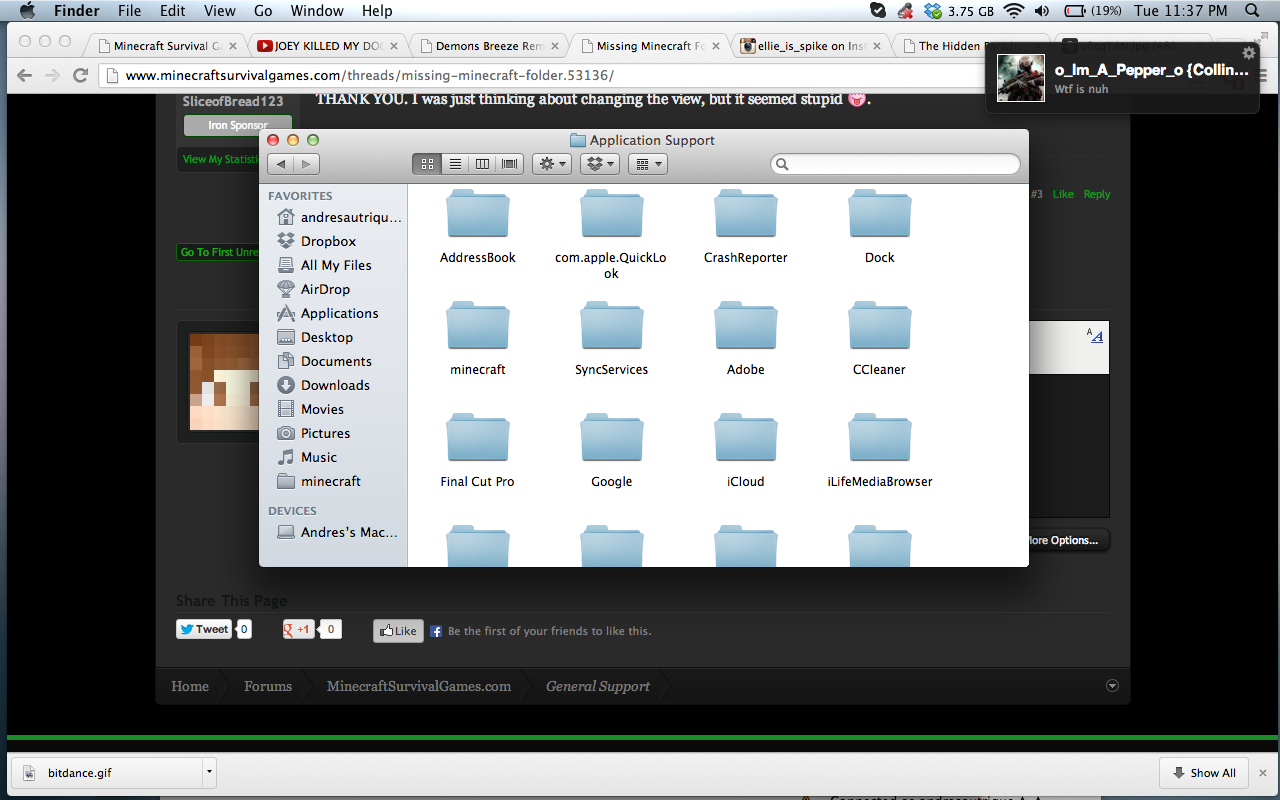Select the SyncServices folder
The image size is (1280, 800).
coord(611,326)
